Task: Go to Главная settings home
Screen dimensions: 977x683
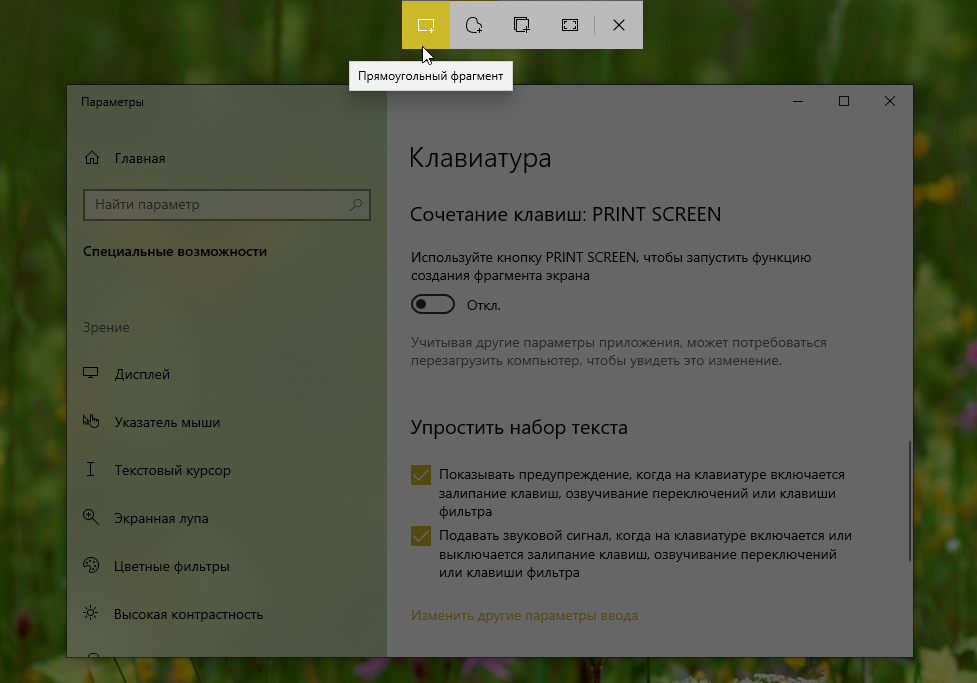Action: click(x=139, y=158)
